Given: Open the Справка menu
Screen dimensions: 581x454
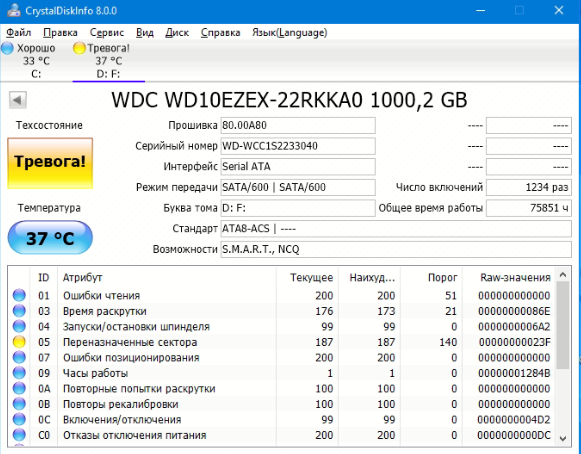Looking at the screenshot, I should (220, 33).
